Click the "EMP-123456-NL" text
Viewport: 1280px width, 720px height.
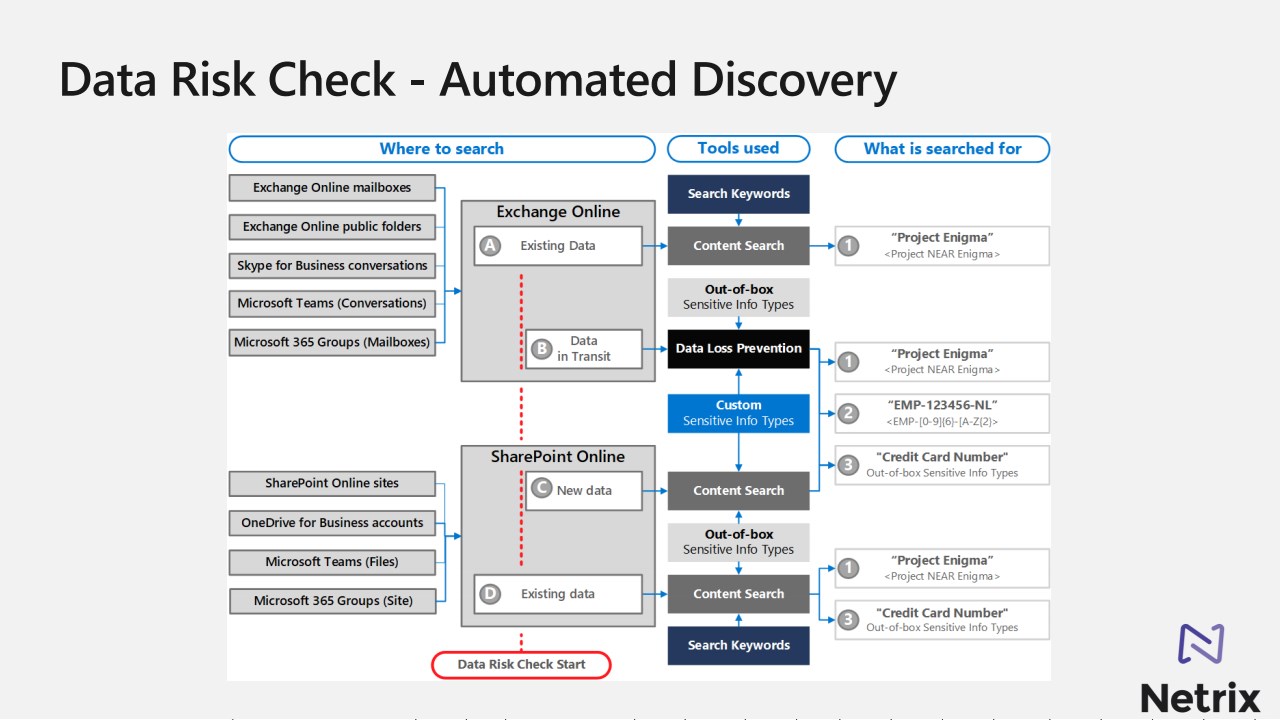943,405
